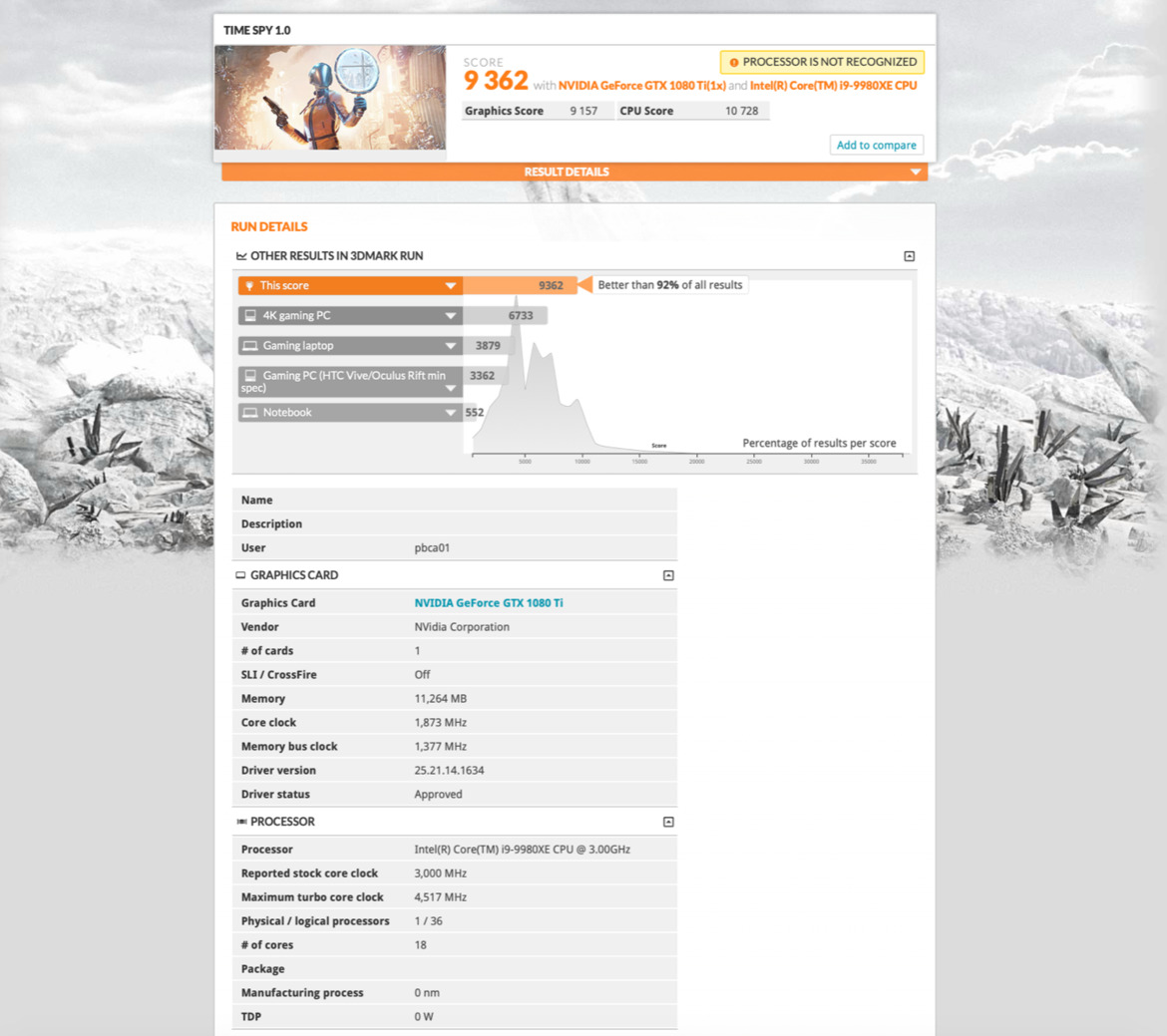
Task: Click the Processor is not recognized warning badge
Action: coord(823,62)
